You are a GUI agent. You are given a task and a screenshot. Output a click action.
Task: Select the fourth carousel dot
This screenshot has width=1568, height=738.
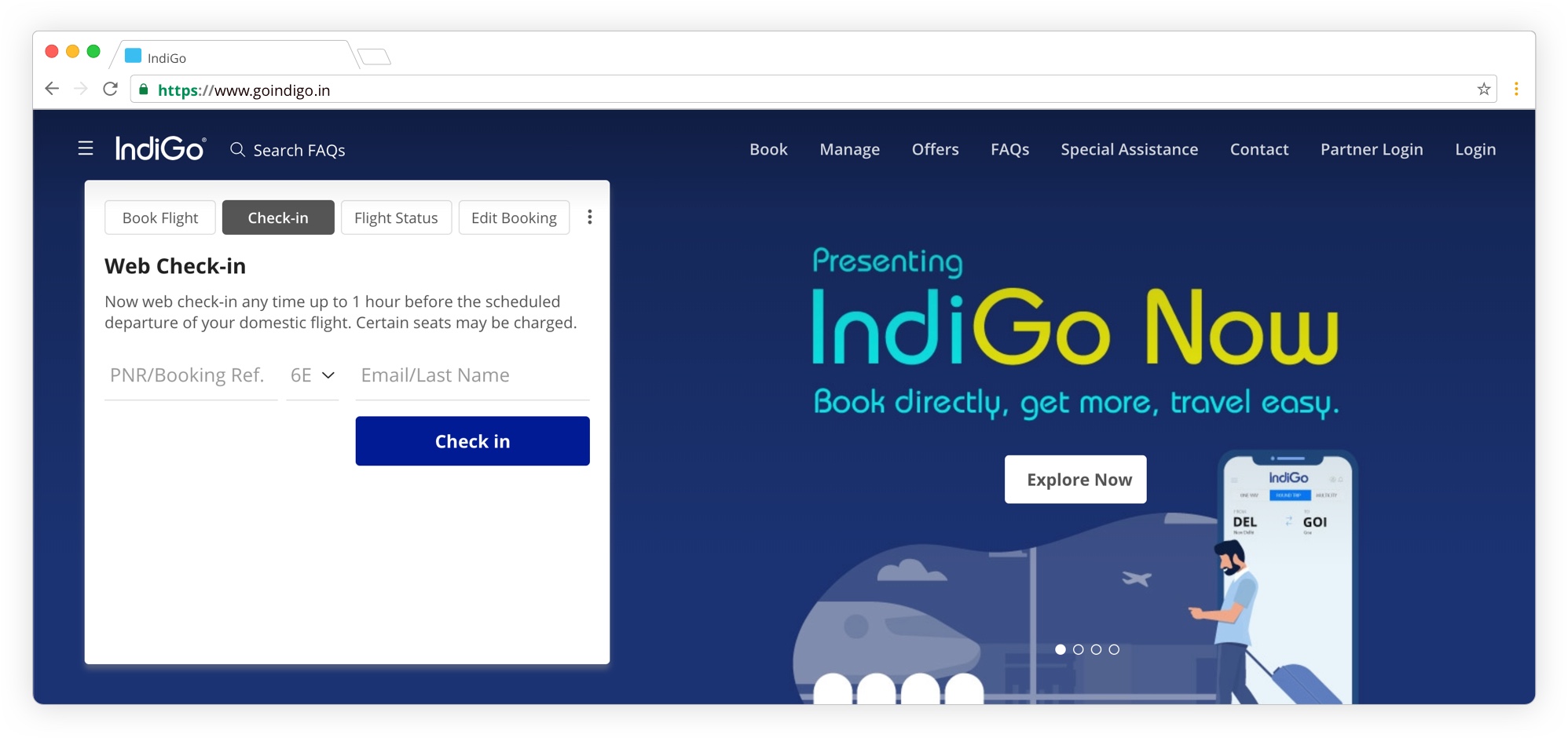click(1114, 649)
